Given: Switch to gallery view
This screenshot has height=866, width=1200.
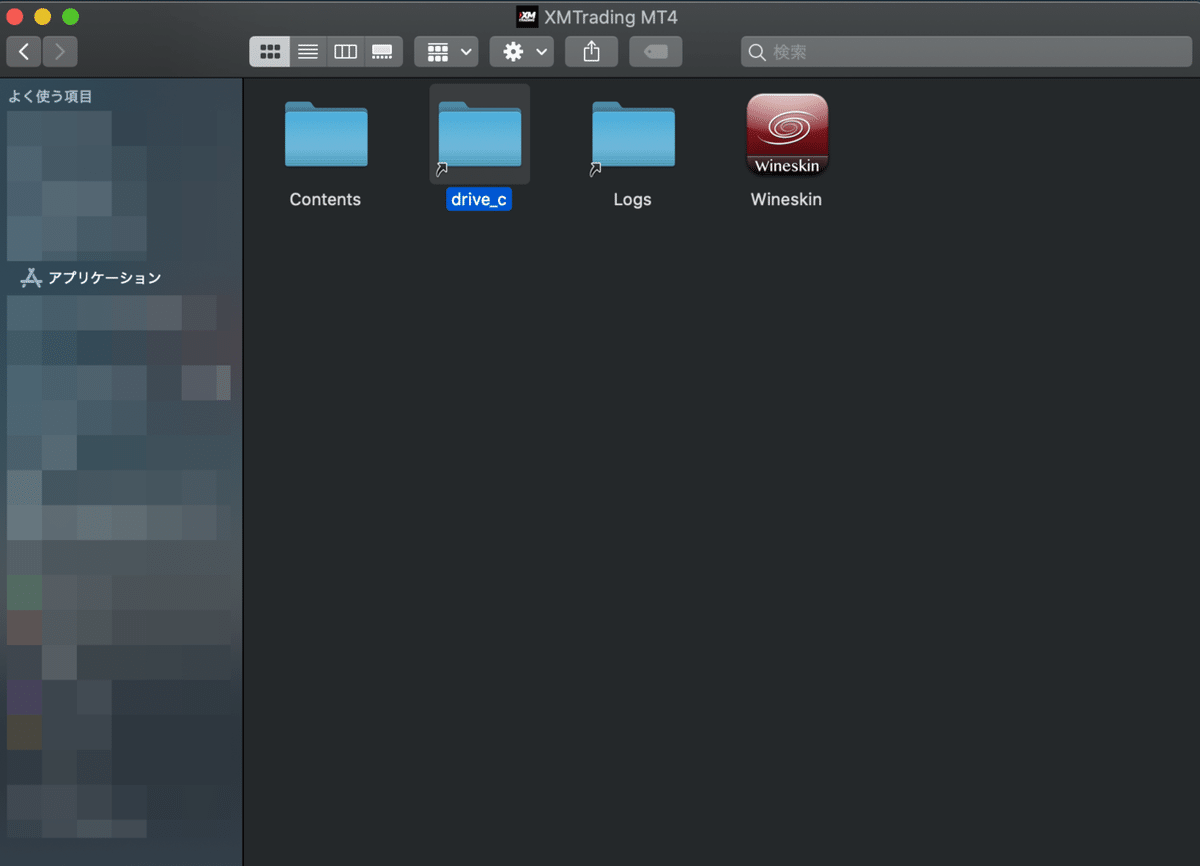Looking at the screenshot, I should [383, 52].
